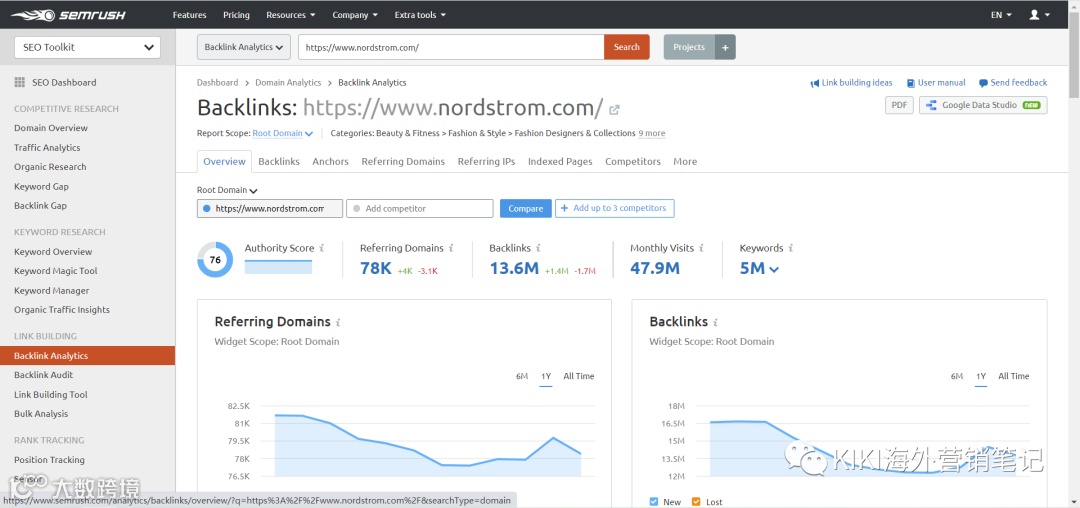Image resolution: width=1080 pixels, height=508 pixels.
Task: Open Organic Traffic Insights in sidebar
Action: 62,310
